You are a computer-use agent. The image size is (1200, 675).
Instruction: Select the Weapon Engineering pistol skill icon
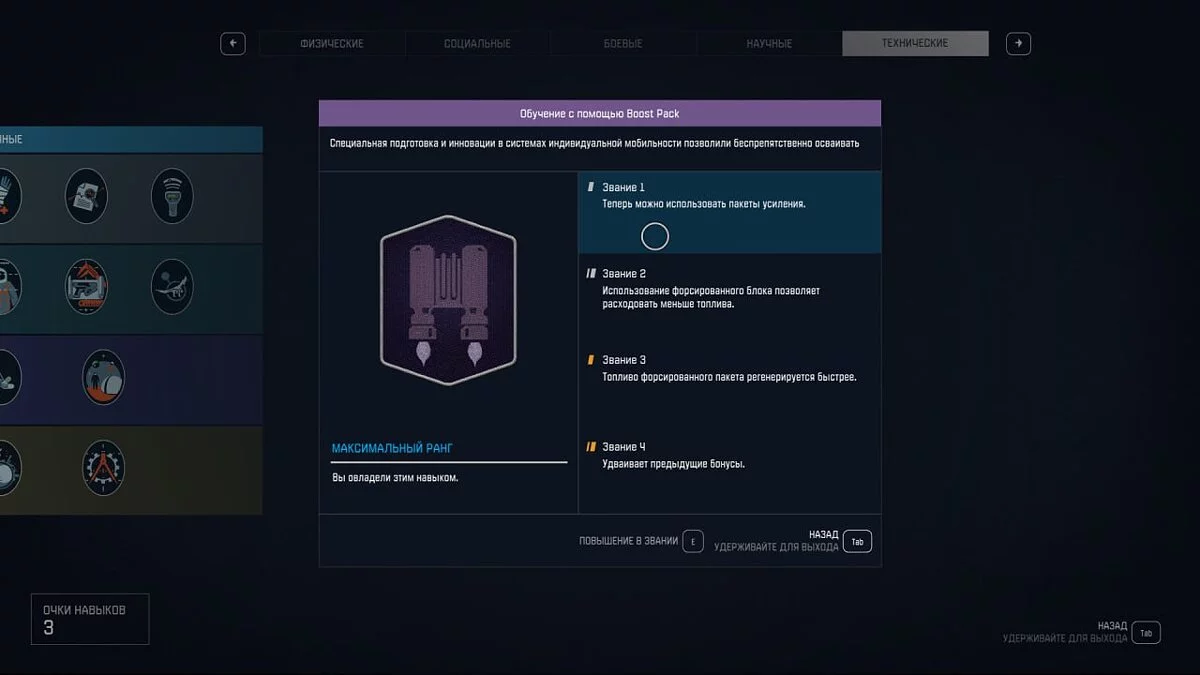click(86, 287)
